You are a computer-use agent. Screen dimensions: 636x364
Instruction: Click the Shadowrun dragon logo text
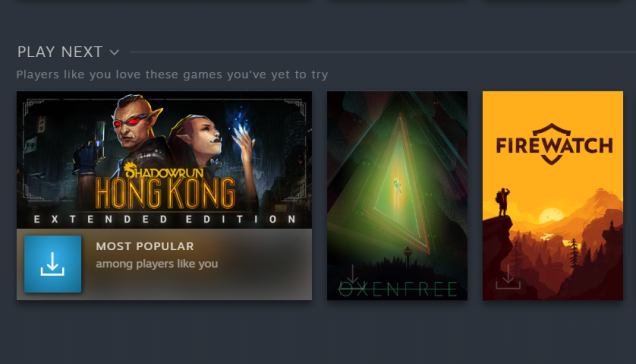click(x=163, y=171)
